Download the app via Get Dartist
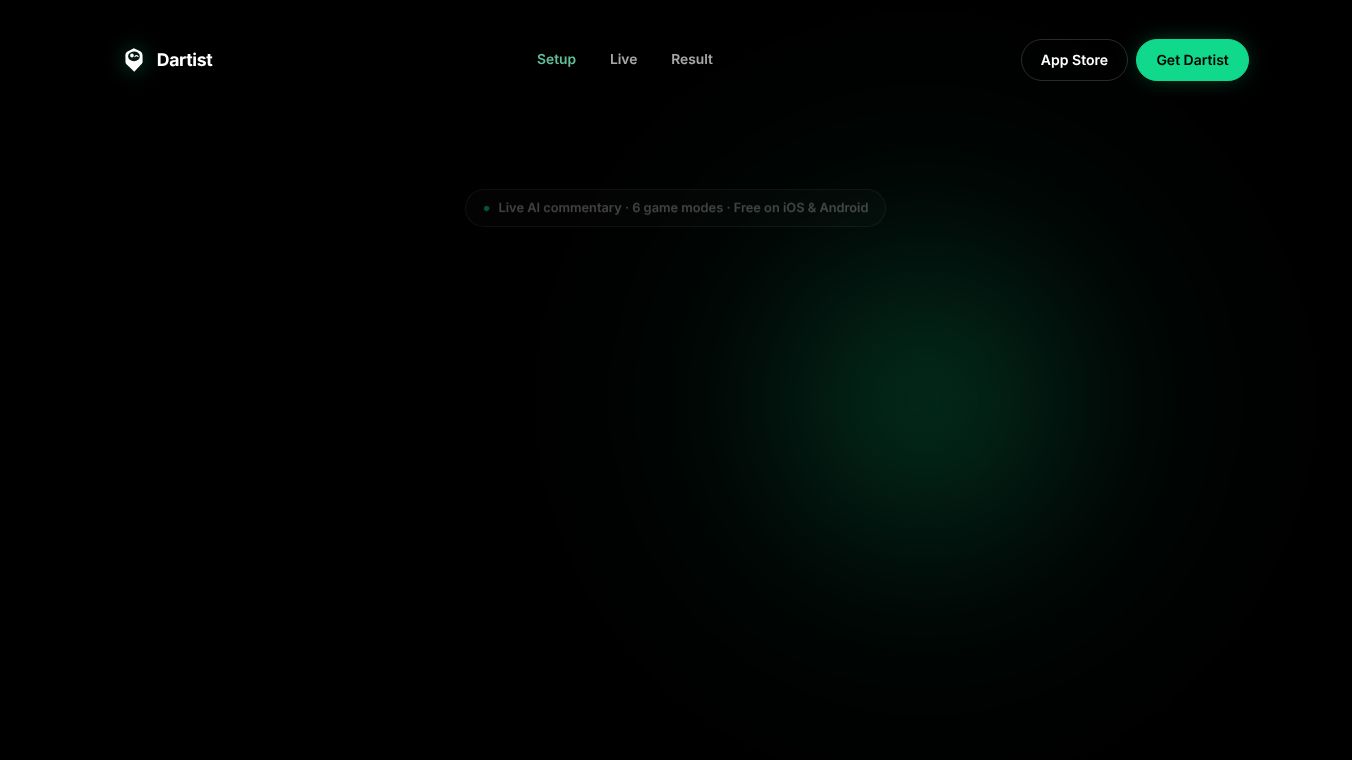1352x760 pixels. (1192, 60)
